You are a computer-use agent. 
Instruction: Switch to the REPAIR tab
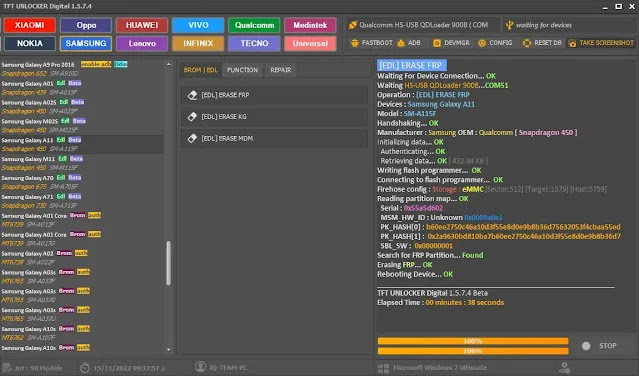pos(281,70)
